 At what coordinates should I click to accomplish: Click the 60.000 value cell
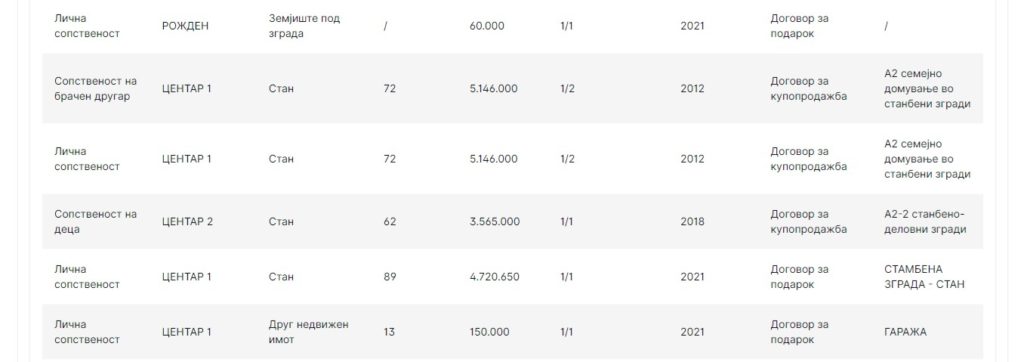(487, 26)
